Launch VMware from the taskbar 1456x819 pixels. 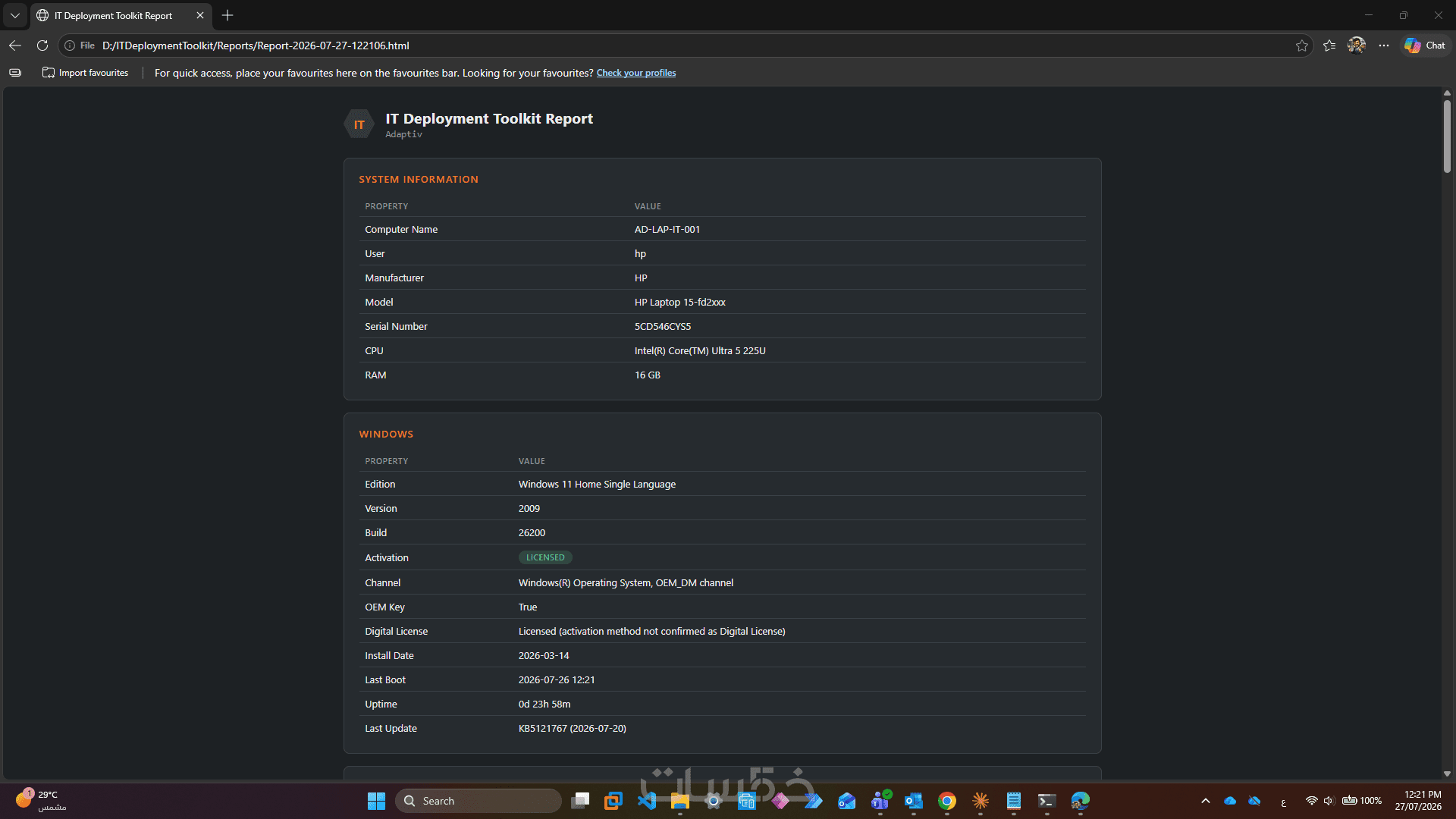tap(613, 801)
